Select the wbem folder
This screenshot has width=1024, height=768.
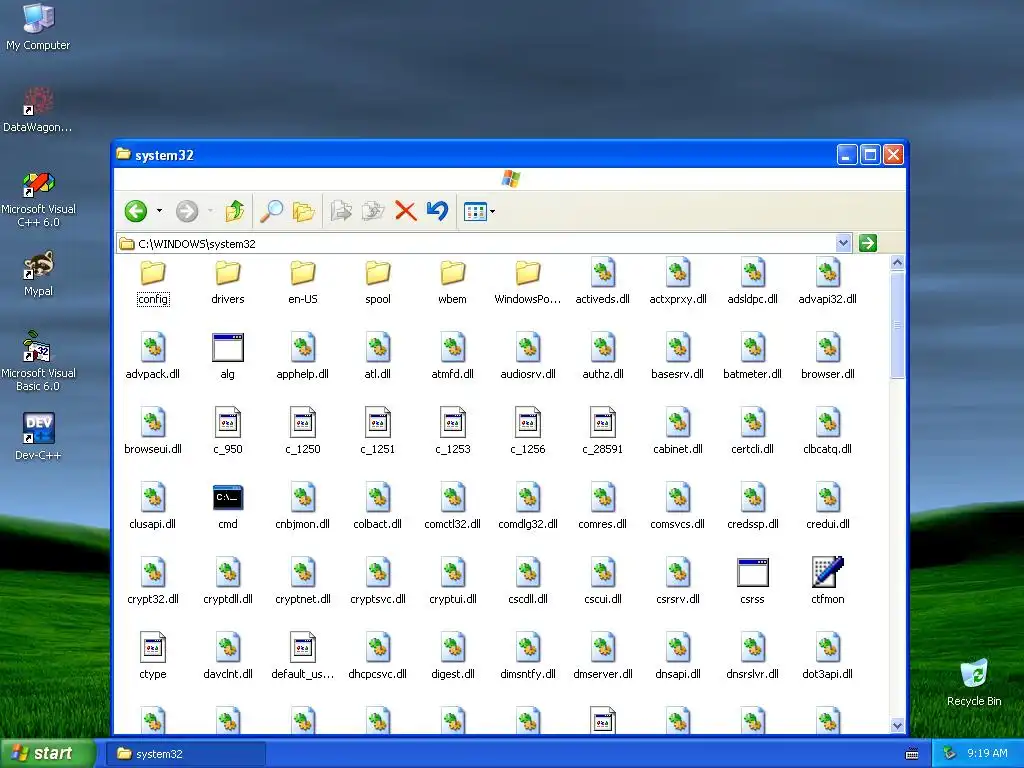point(453,282)
